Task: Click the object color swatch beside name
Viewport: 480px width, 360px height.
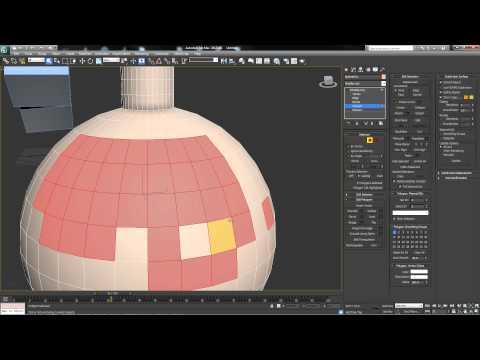Action: point(383,77)
